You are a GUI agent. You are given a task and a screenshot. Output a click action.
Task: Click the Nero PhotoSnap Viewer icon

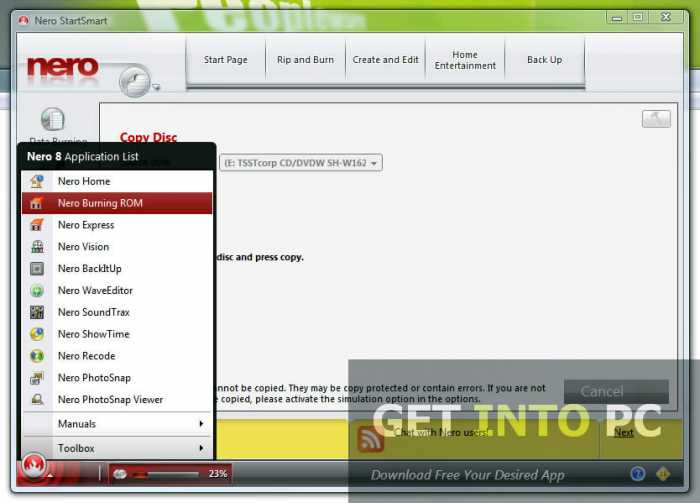point(37,399)
